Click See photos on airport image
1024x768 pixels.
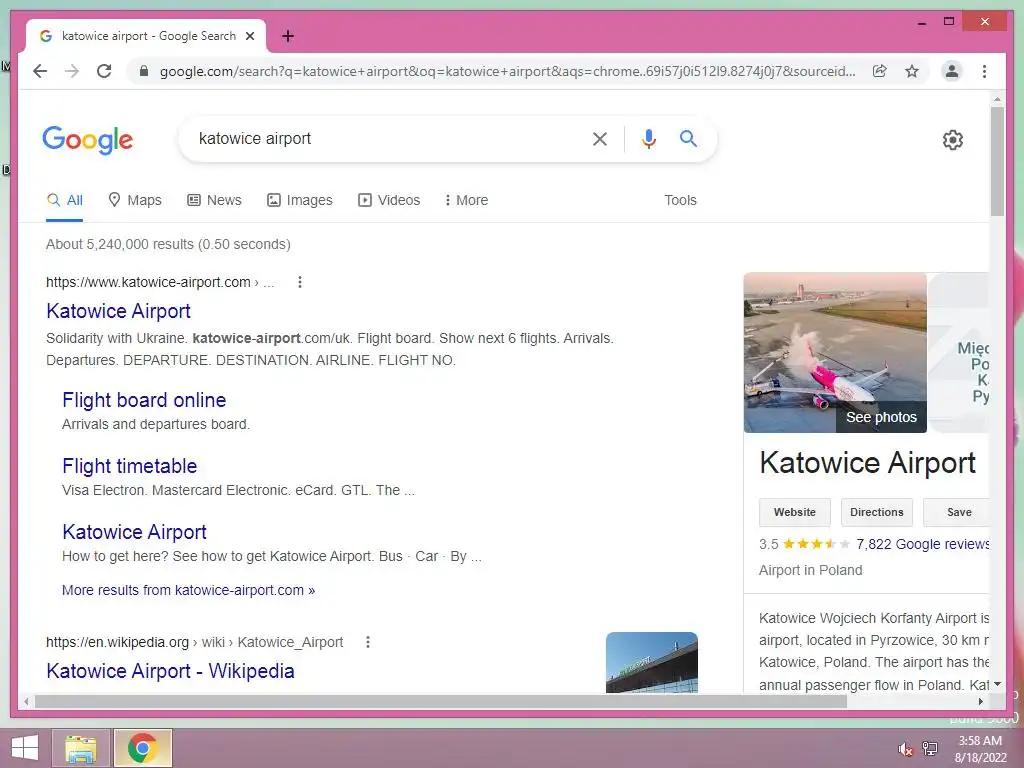click(881, 417)
